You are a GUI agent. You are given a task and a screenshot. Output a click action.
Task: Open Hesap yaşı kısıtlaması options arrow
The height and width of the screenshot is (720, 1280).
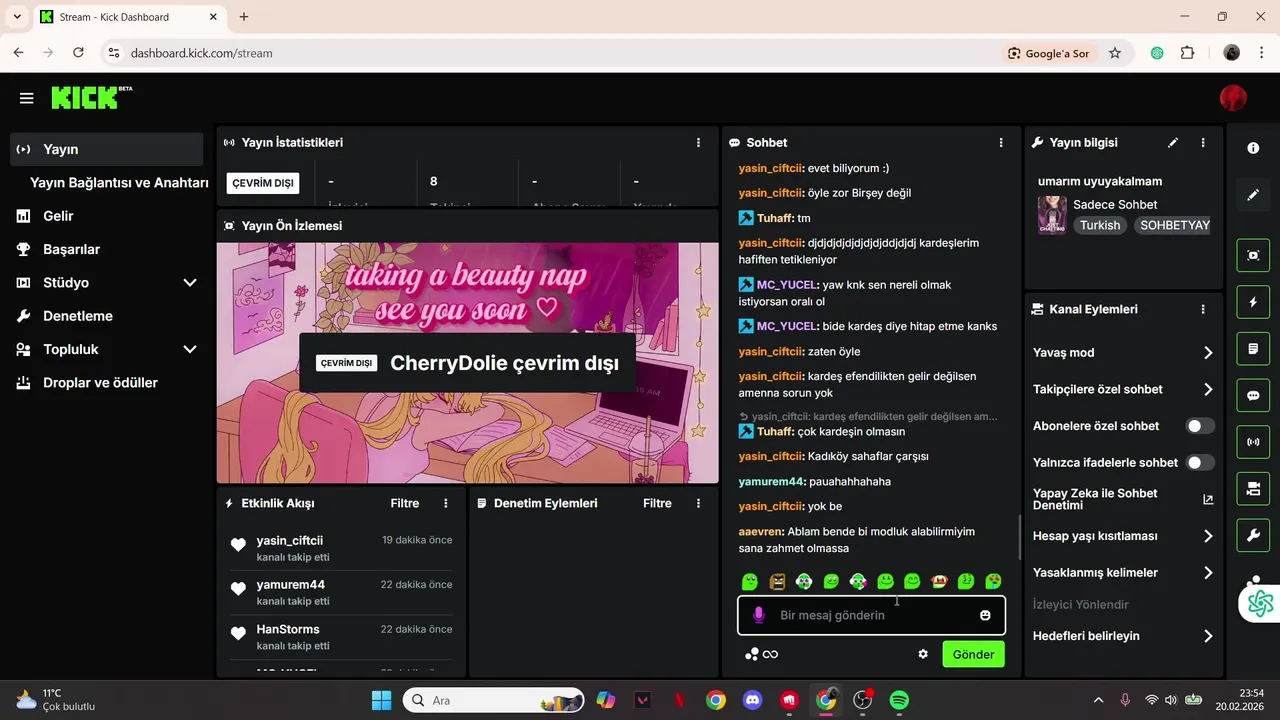(x=1208, y=537)
